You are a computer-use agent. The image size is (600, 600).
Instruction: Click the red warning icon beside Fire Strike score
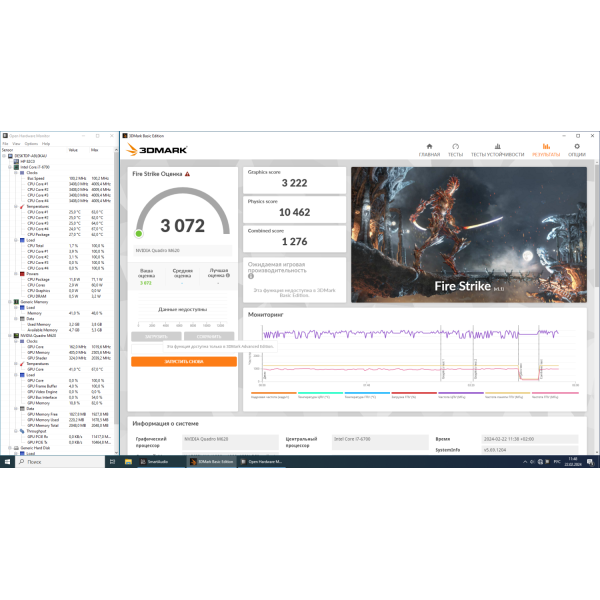(x=188, y=174)
